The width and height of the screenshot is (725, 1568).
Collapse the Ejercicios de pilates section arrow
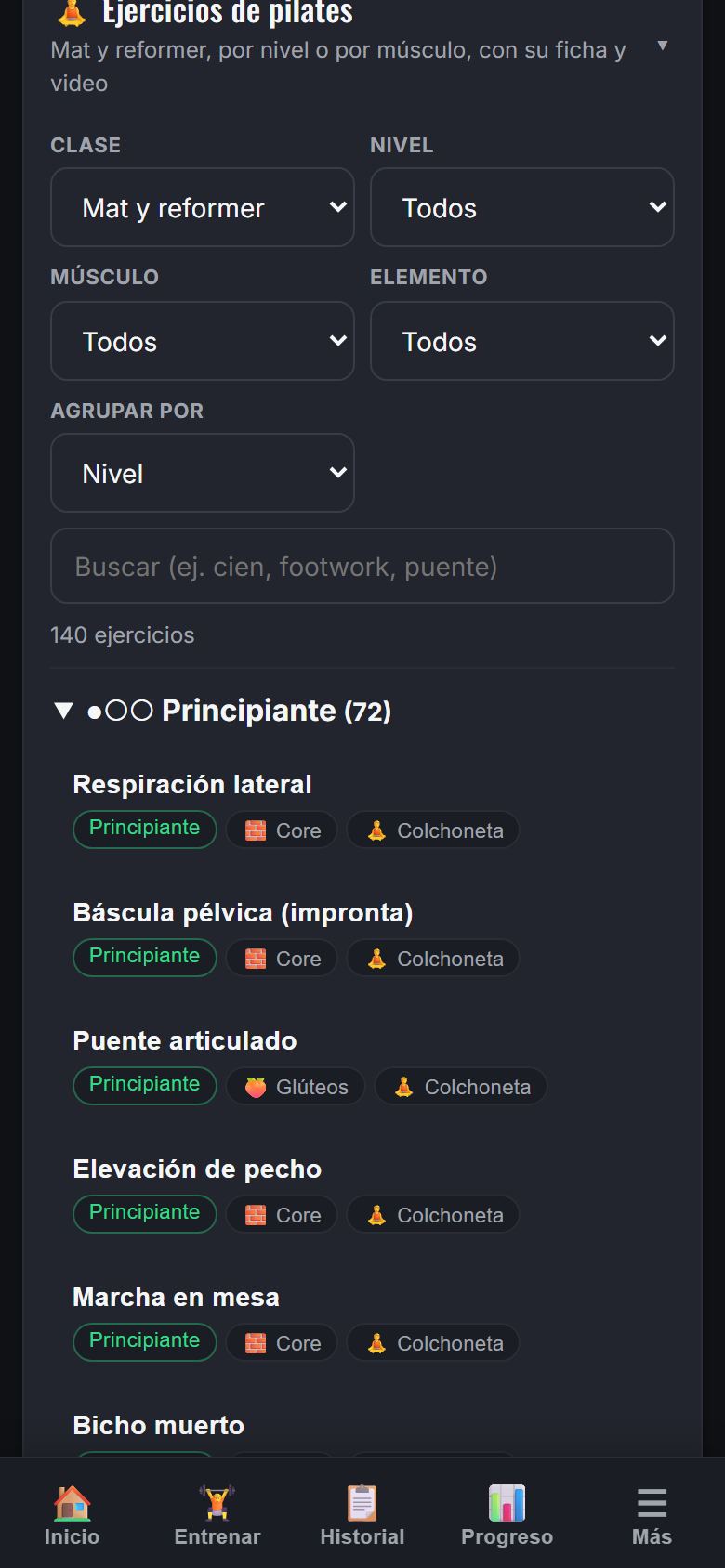[662, 46]
